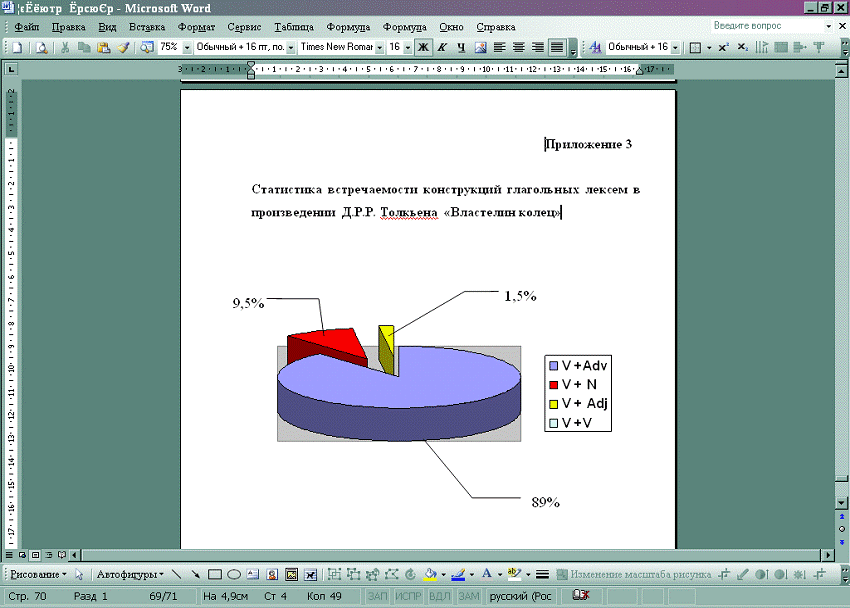The height and width of the screenshot is (608, 850).
Task: Toggle italic formatting (К)
Action: (442, 47)
